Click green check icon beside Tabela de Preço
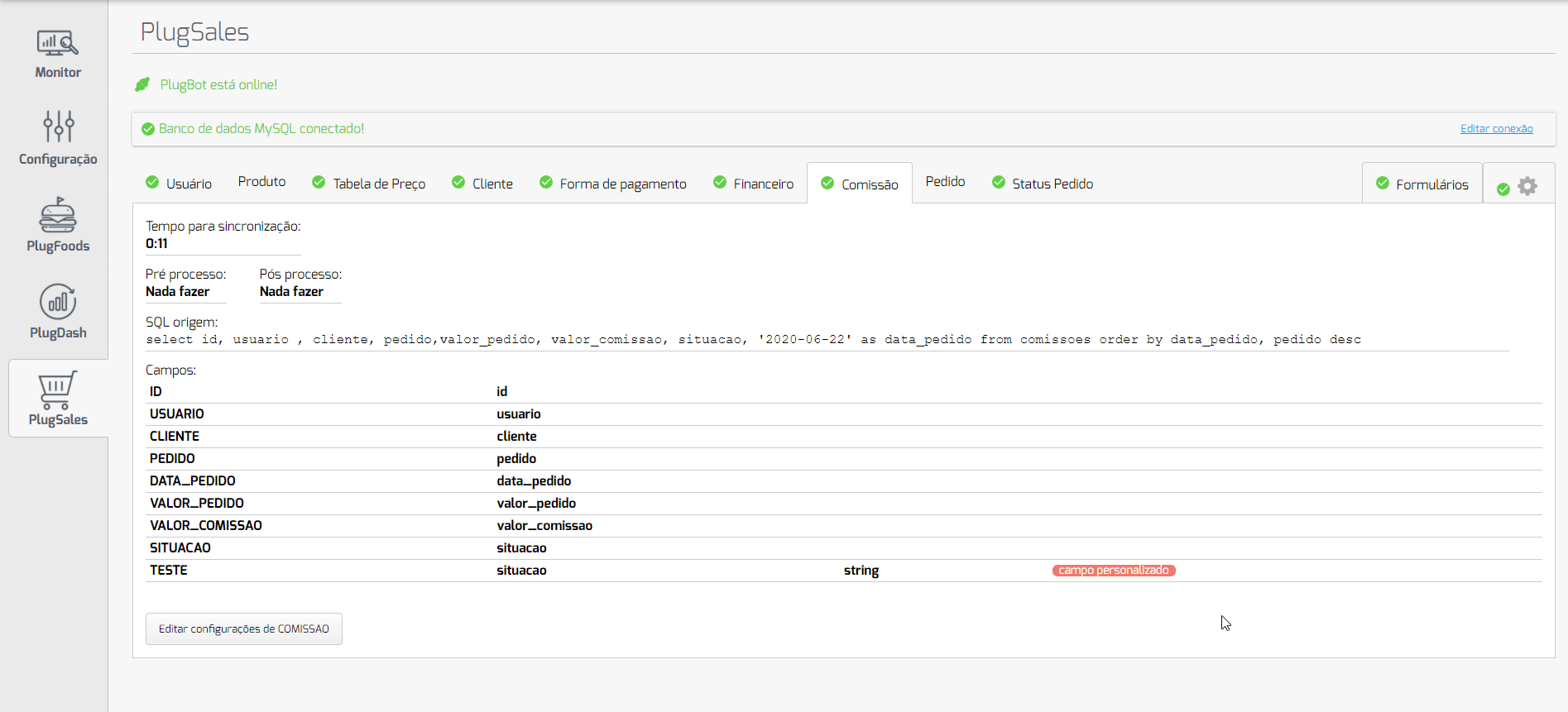 [x=319, y=182]
